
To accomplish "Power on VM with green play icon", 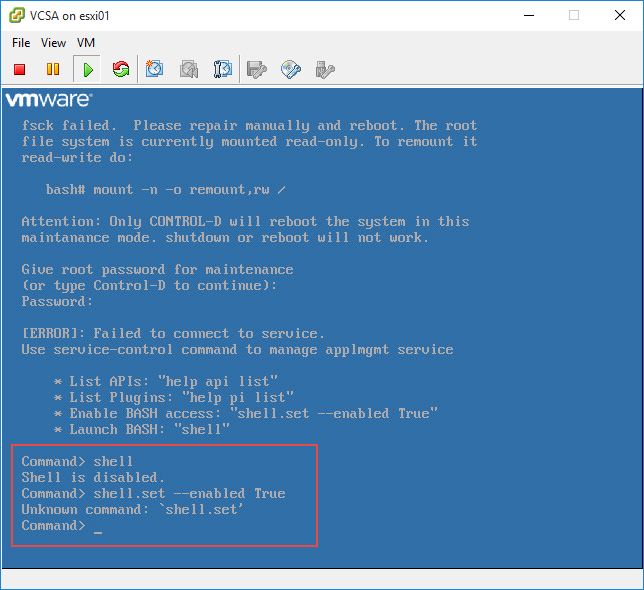I will pos(87,69).
